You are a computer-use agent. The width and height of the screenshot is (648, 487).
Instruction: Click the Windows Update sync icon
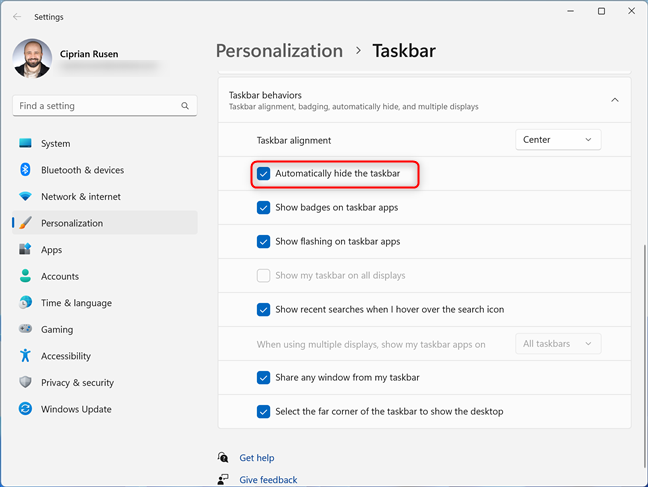25,408
